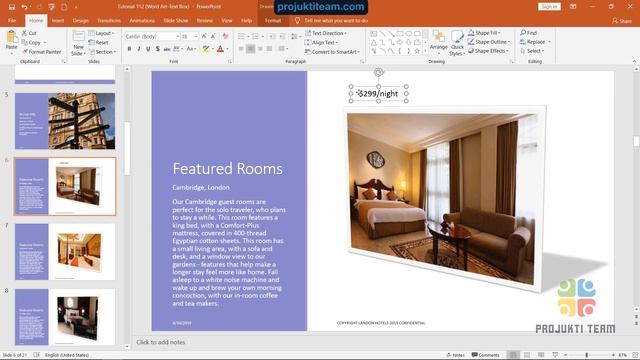Cut the selection with scissors icon

click(x=29, y=33)
